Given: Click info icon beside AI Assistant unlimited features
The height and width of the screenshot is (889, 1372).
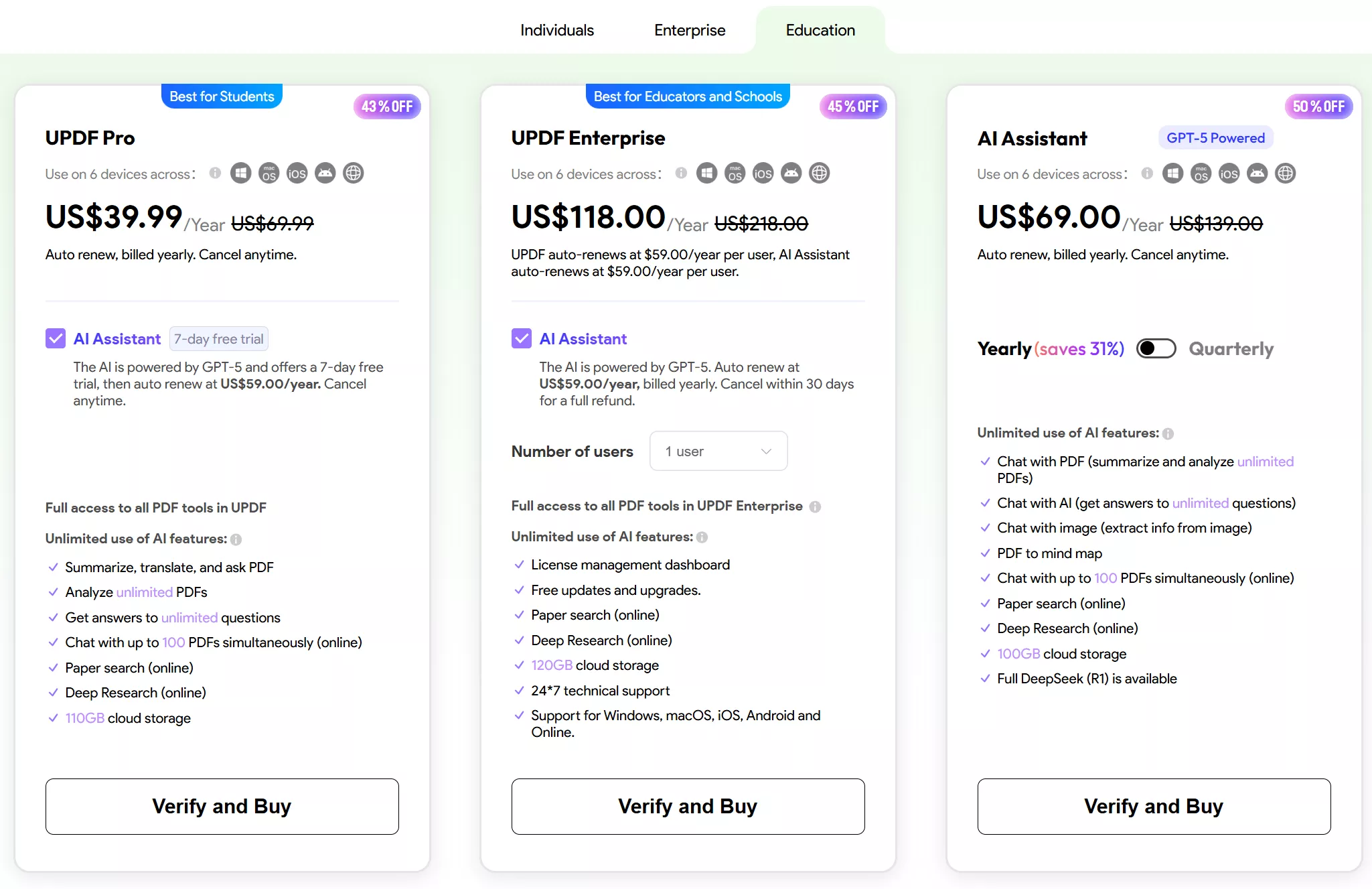Looking at the screenshot, I should point(1168,433).
